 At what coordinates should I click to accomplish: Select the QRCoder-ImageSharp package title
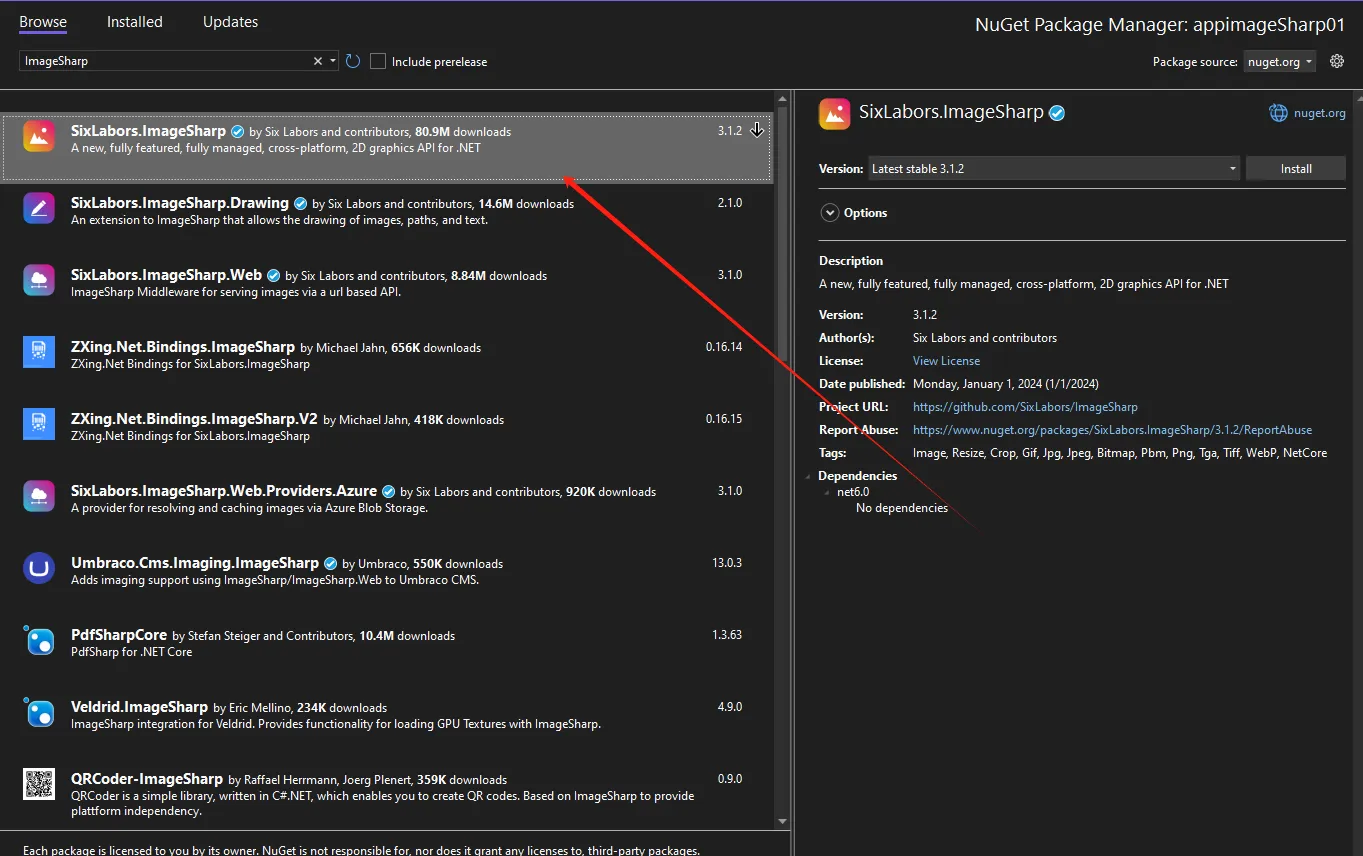(x=147, y=779)
